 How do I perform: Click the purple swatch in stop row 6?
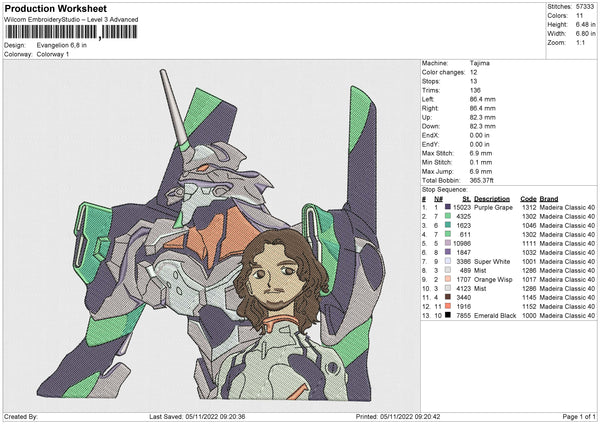click(448, 252)
